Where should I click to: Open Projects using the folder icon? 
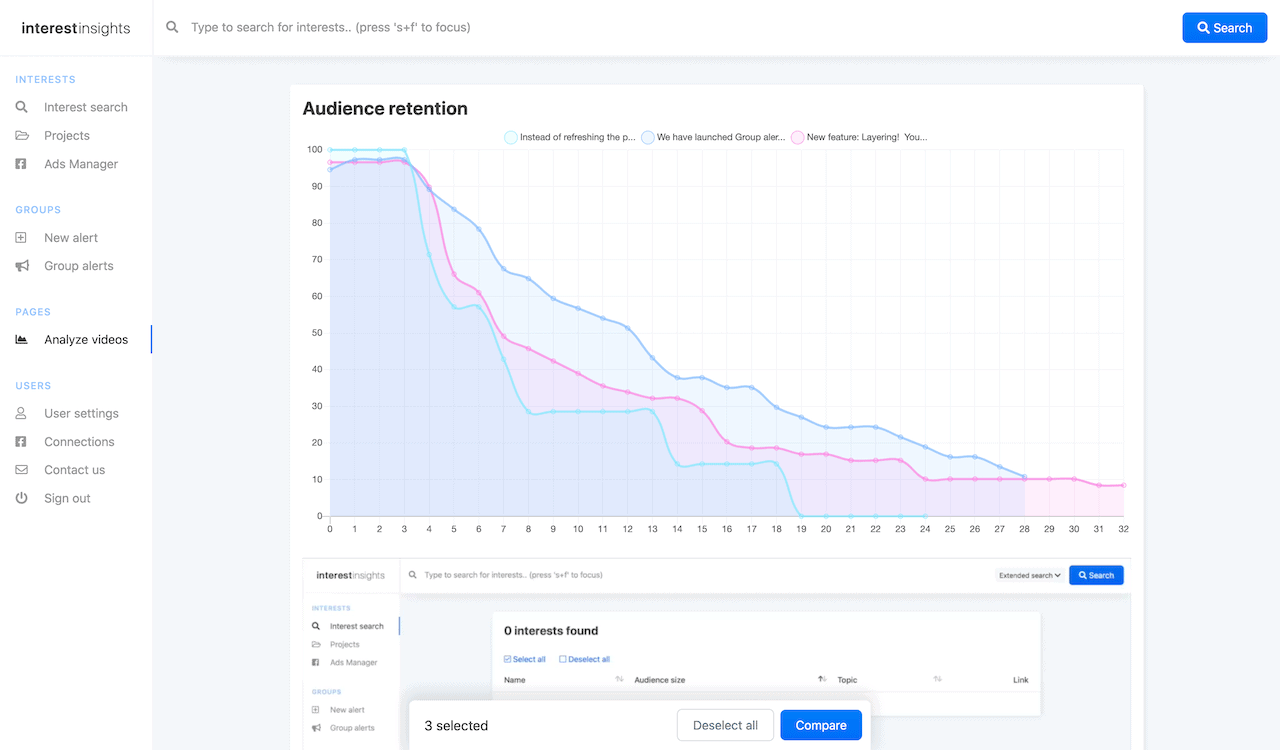21,135
